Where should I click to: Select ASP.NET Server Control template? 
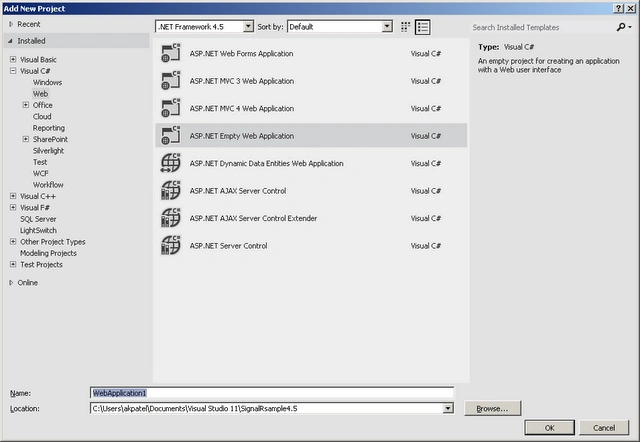tap(311, 245)
